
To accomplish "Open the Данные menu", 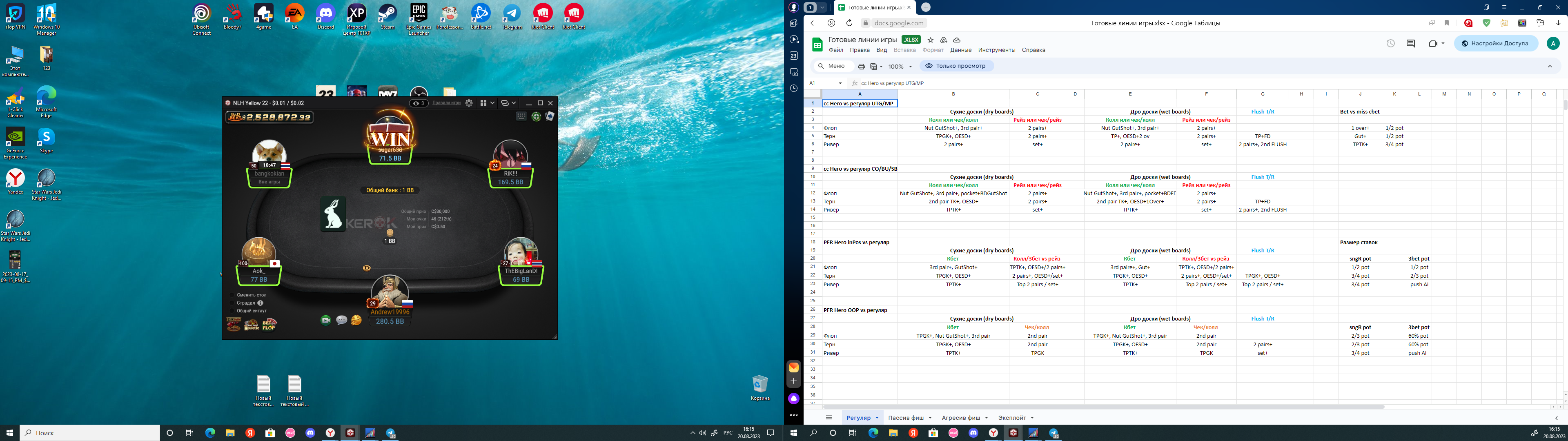I will [x=960, y=50].
